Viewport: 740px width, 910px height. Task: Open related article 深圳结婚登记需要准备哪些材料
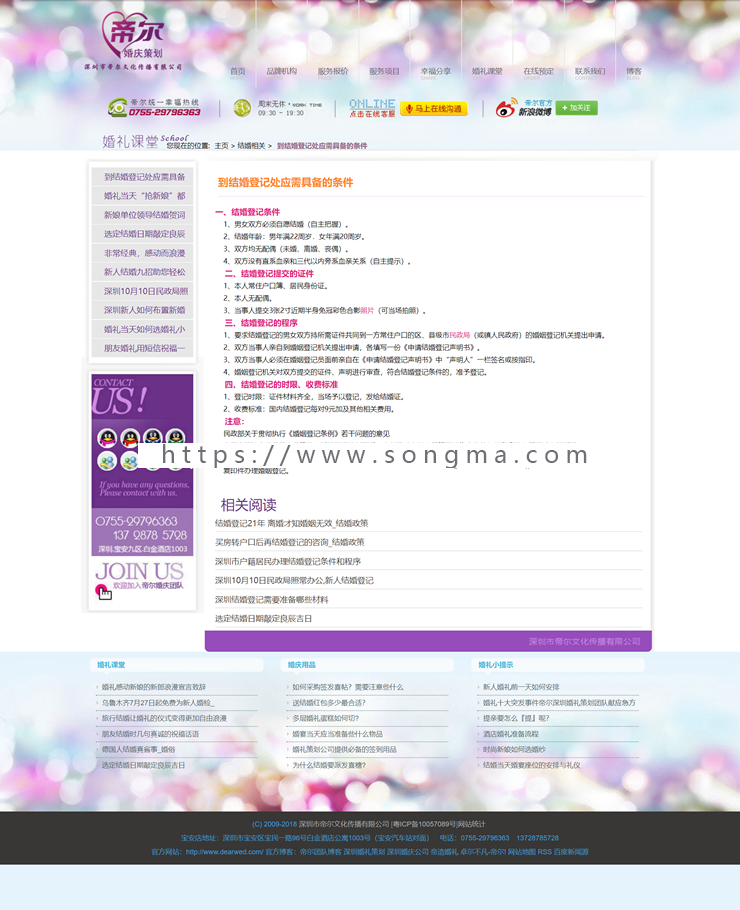[271, 600]
